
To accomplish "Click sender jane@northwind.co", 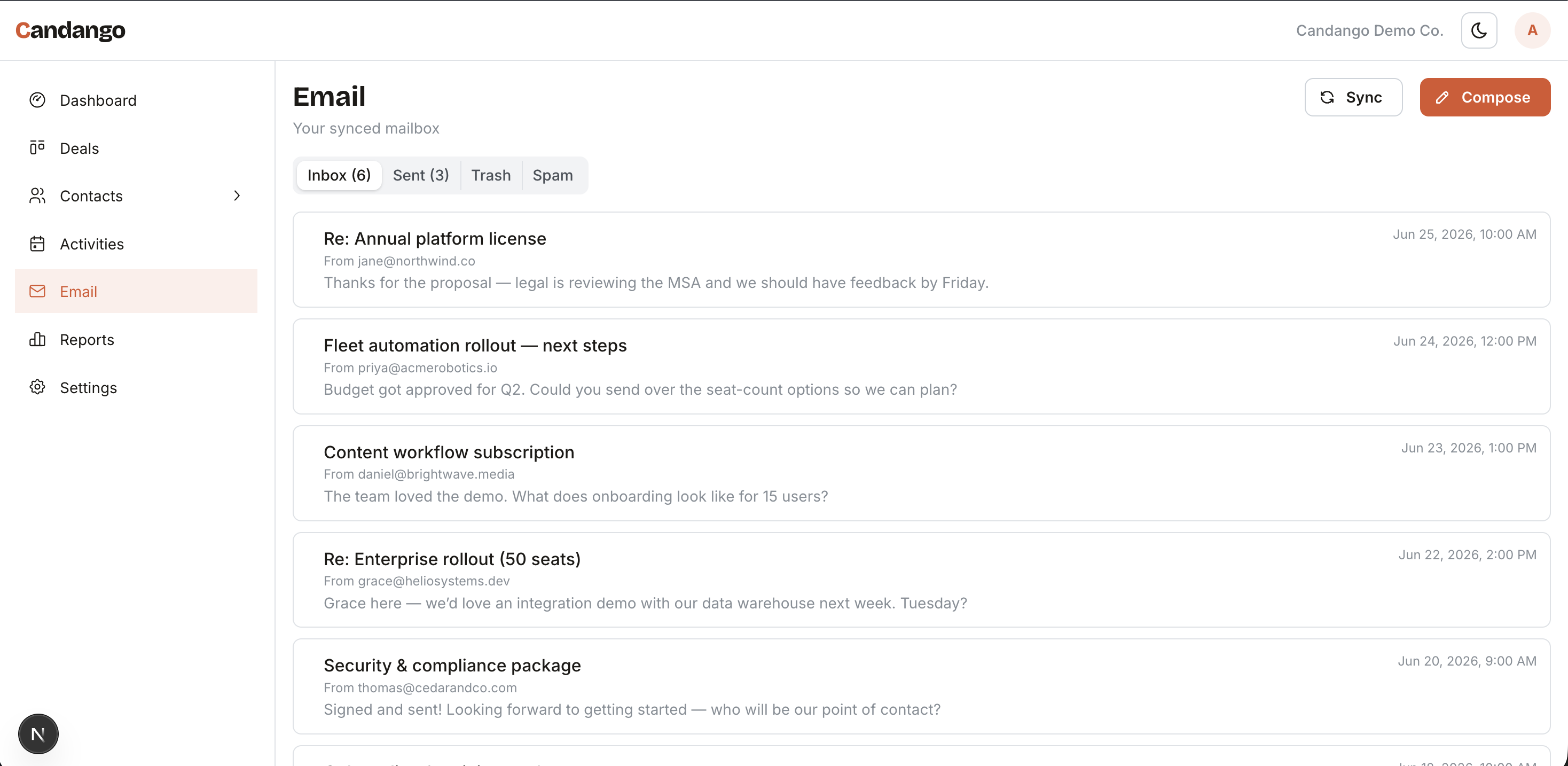I will pos(417,261).
